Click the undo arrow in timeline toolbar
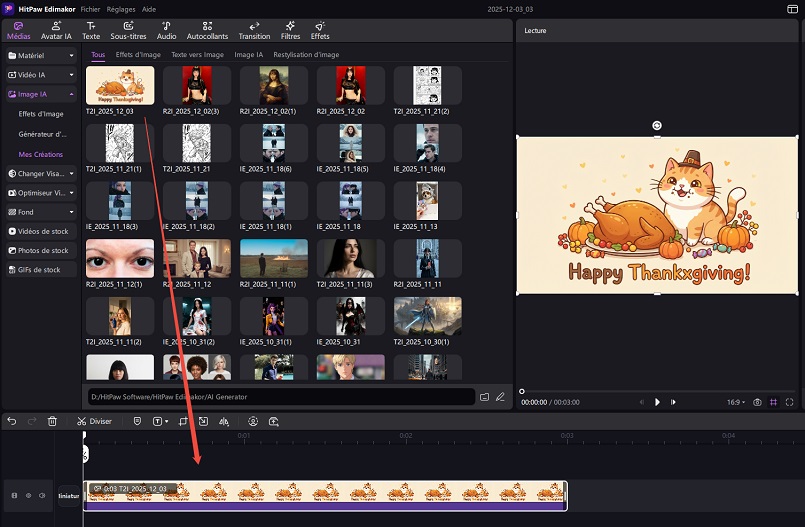 12,421
